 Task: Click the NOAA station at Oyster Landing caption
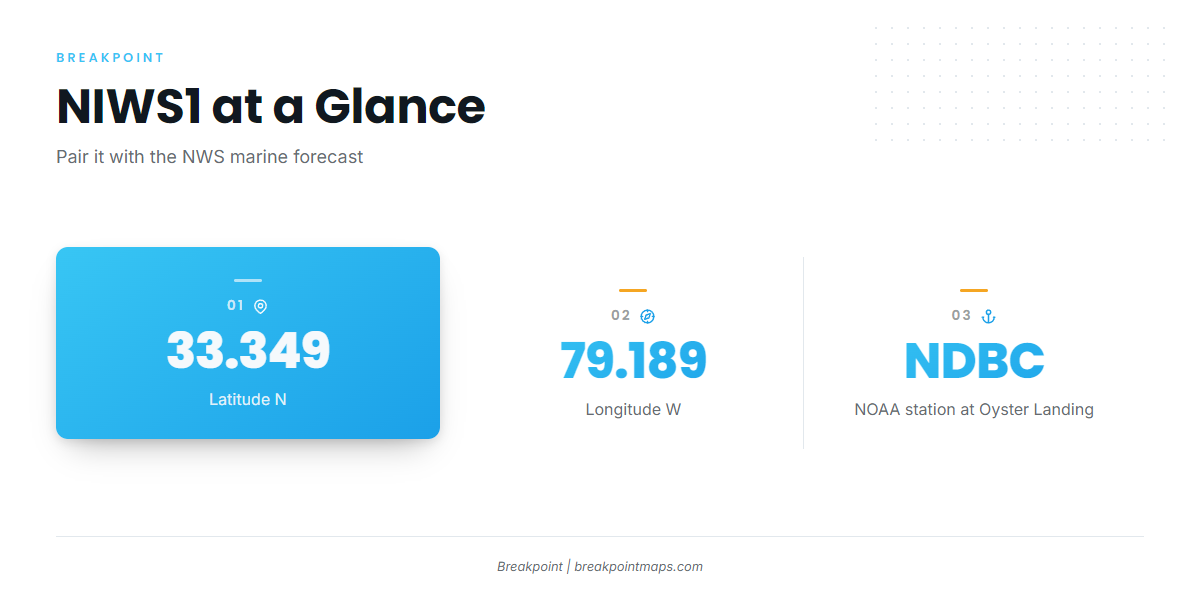point(974,409)
